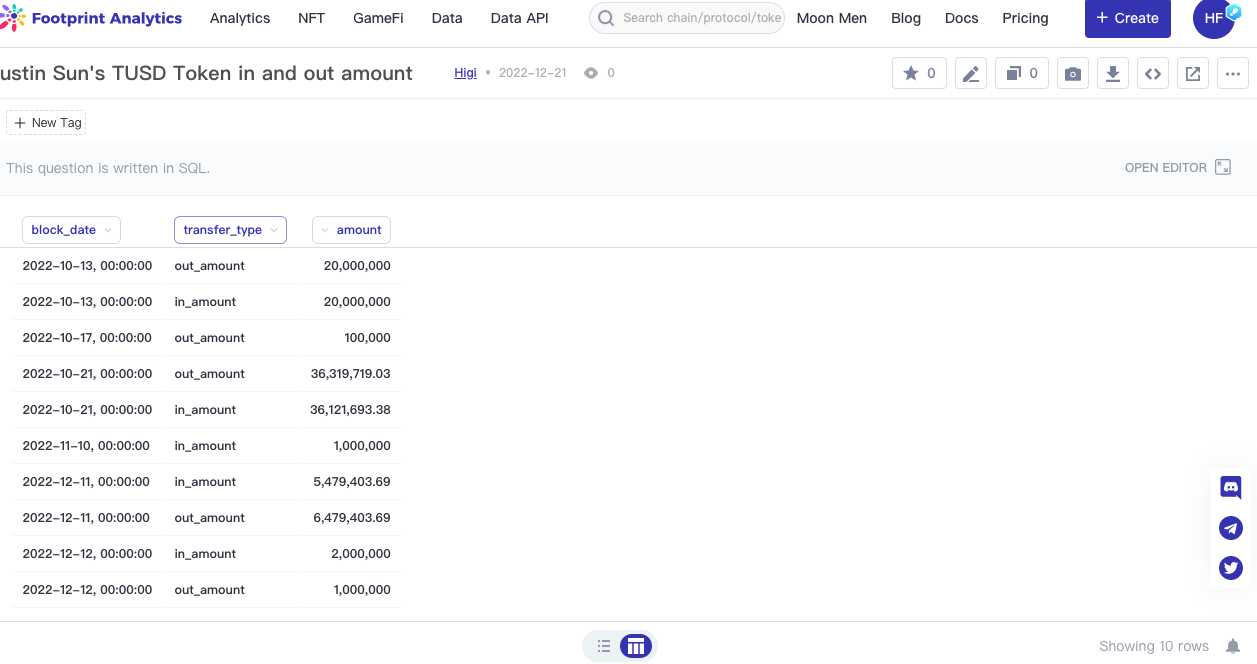Click the Create button
1257x664 pixels.
click(1127, 18)
